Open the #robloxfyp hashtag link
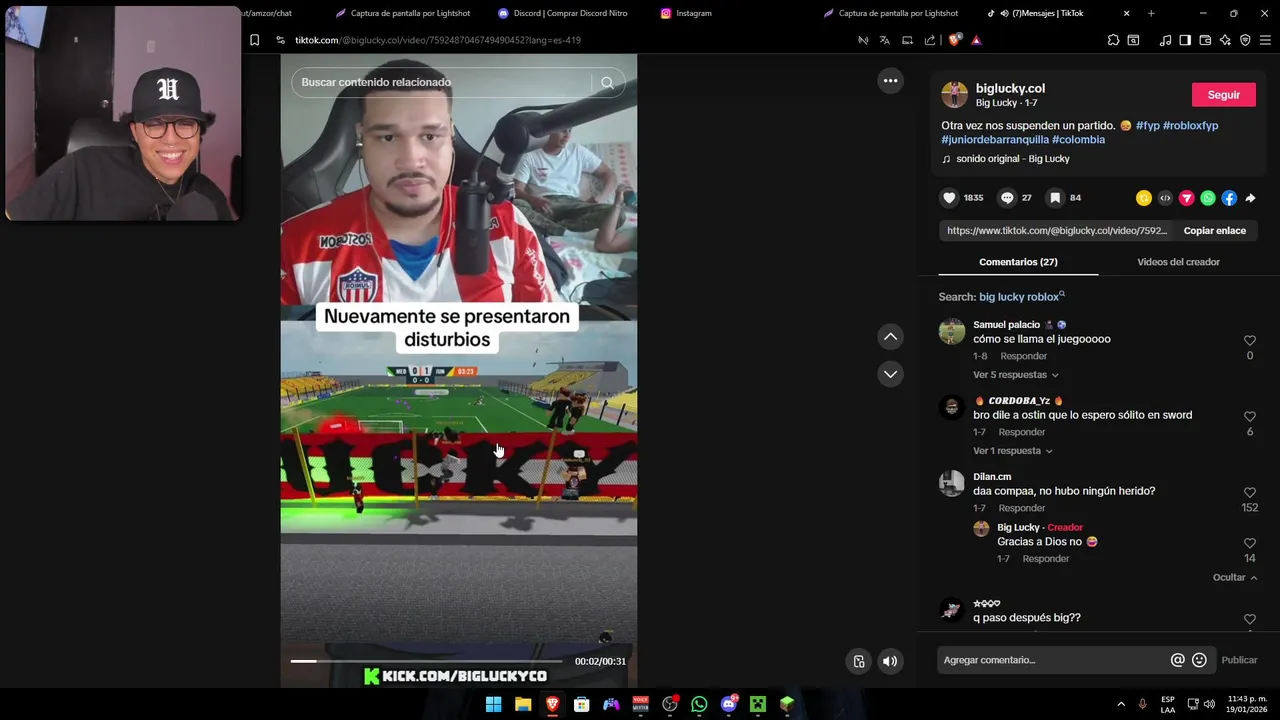The image size is (1280, 720). tap(1190, 126)
